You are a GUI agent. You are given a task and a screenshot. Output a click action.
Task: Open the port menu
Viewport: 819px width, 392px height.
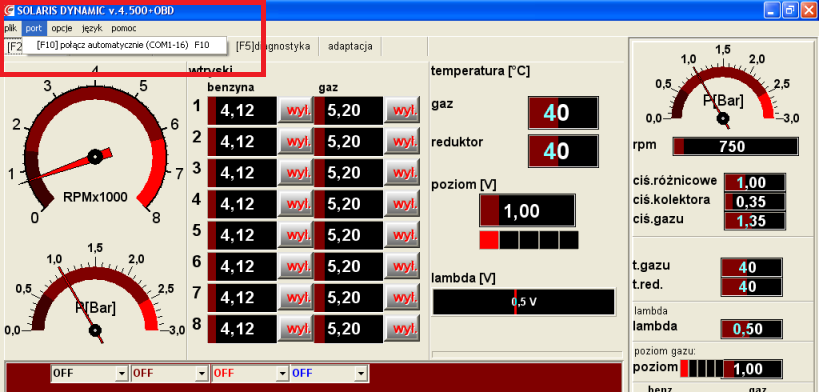(33, 28)
